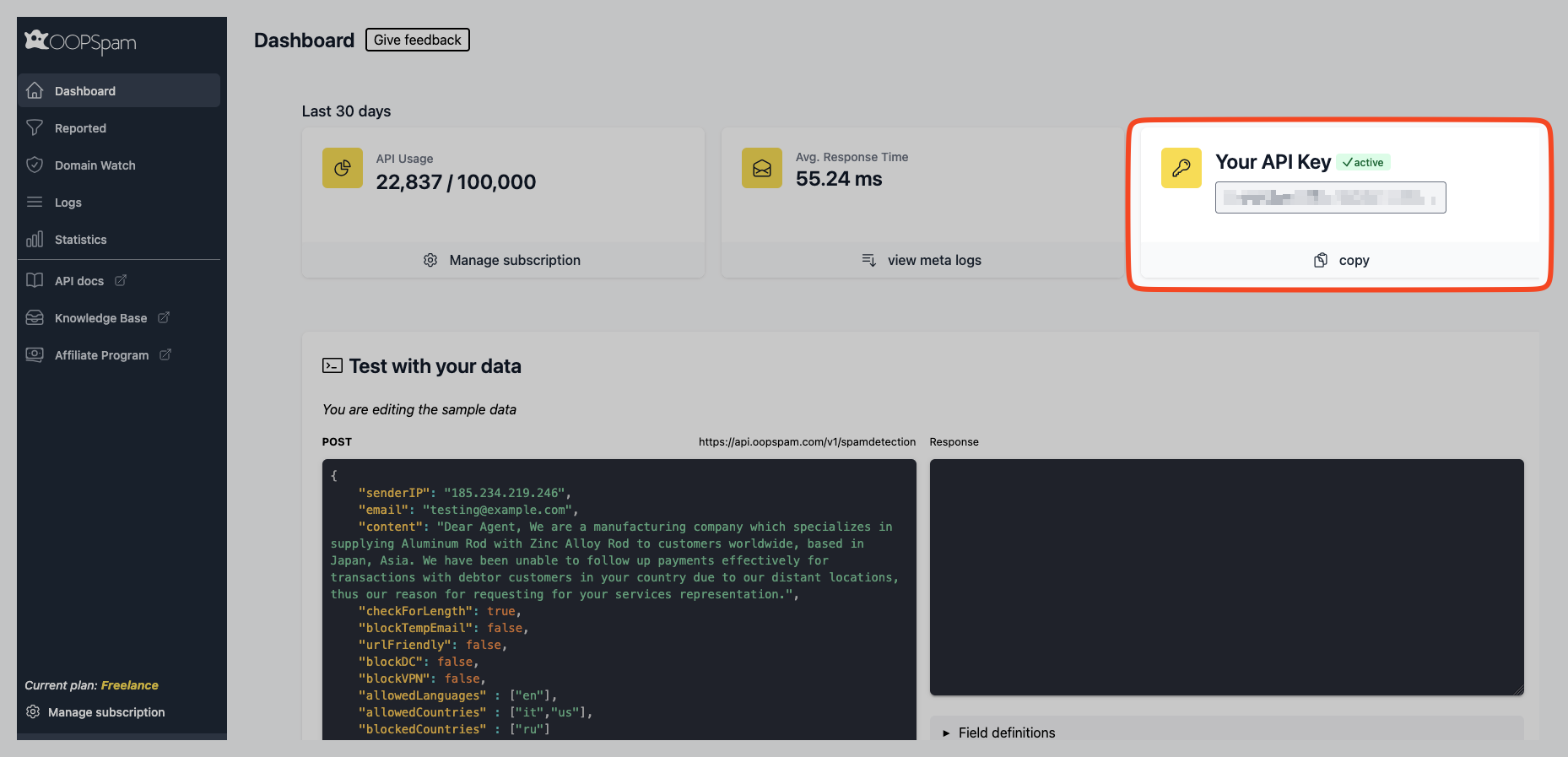
Task: Click the external link icon beside Affiliate Program
Action: coord(165,354)
